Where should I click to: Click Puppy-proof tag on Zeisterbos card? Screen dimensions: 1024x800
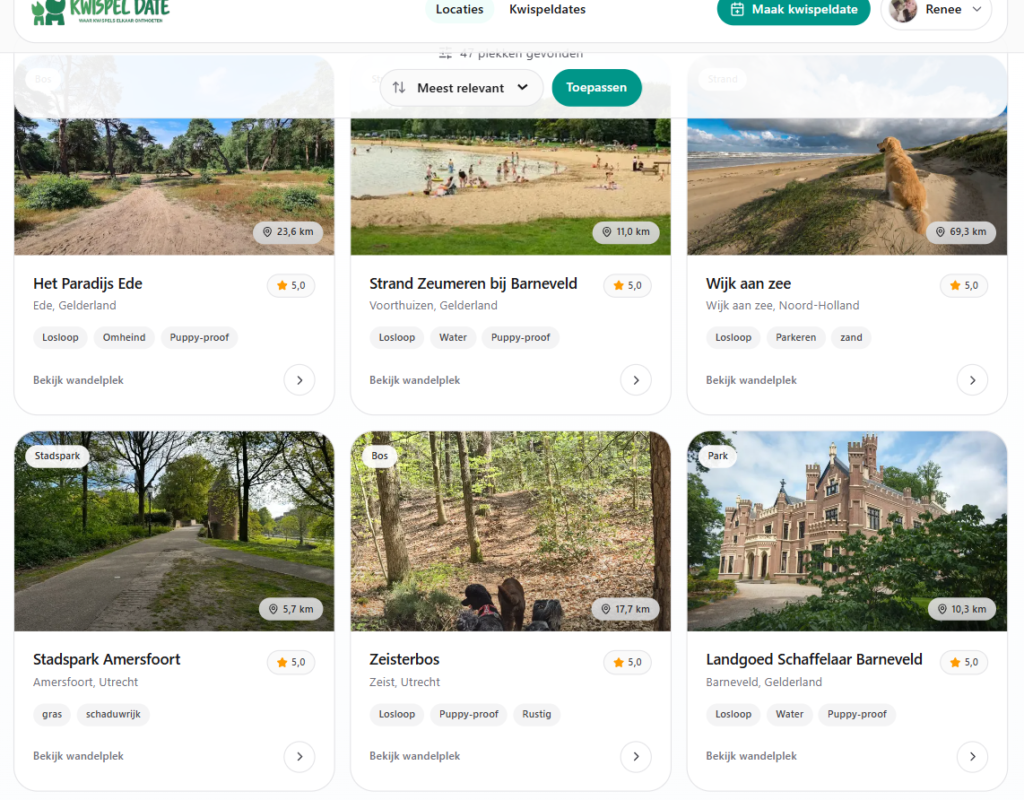468,714
